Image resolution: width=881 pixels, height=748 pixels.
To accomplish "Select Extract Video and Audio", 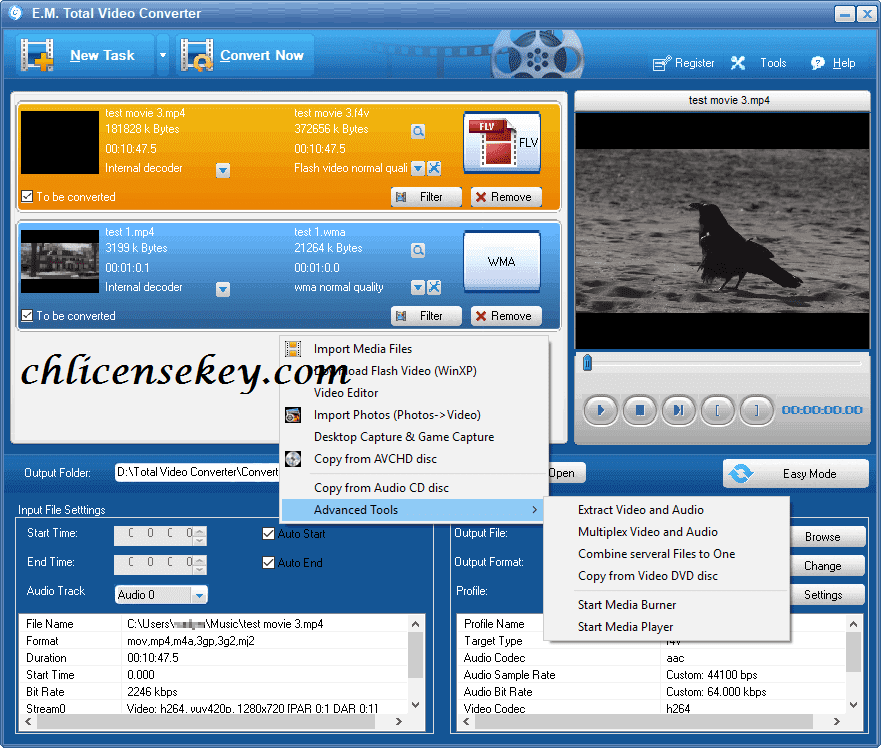I will click(666, 510).
